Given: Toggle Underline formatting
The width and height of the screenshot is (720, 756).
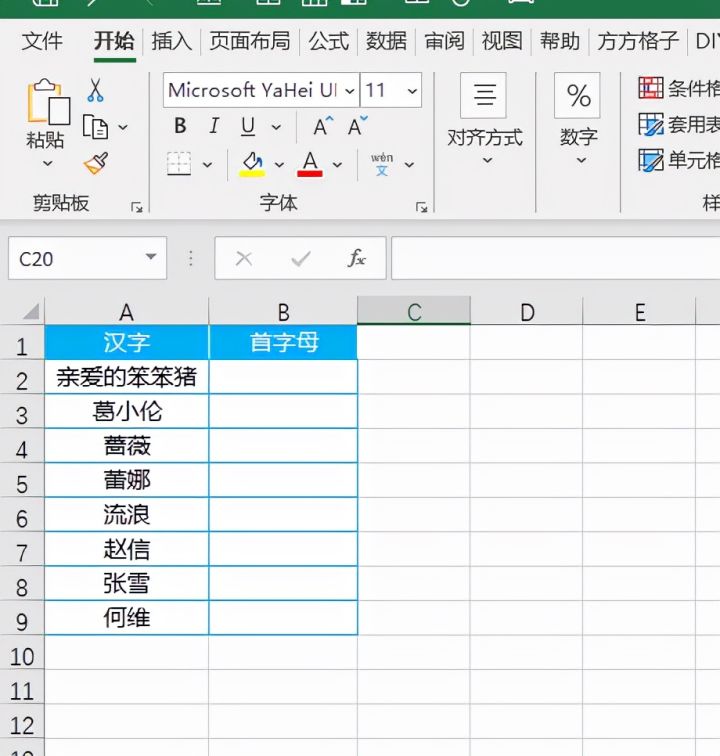Looking at the screenshot, I should pyautogui.click(x=248, y=127).
